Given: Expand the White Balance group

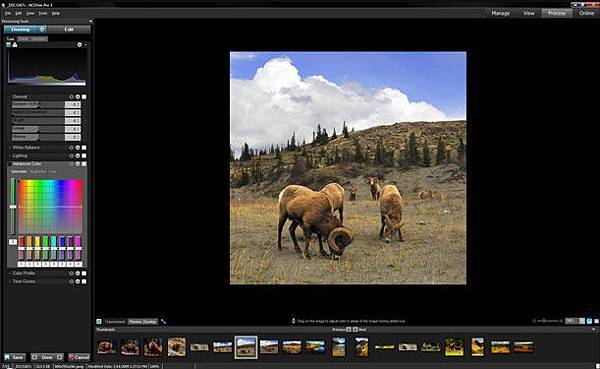Looking at the screenshot, I should [x=25, y=148].
